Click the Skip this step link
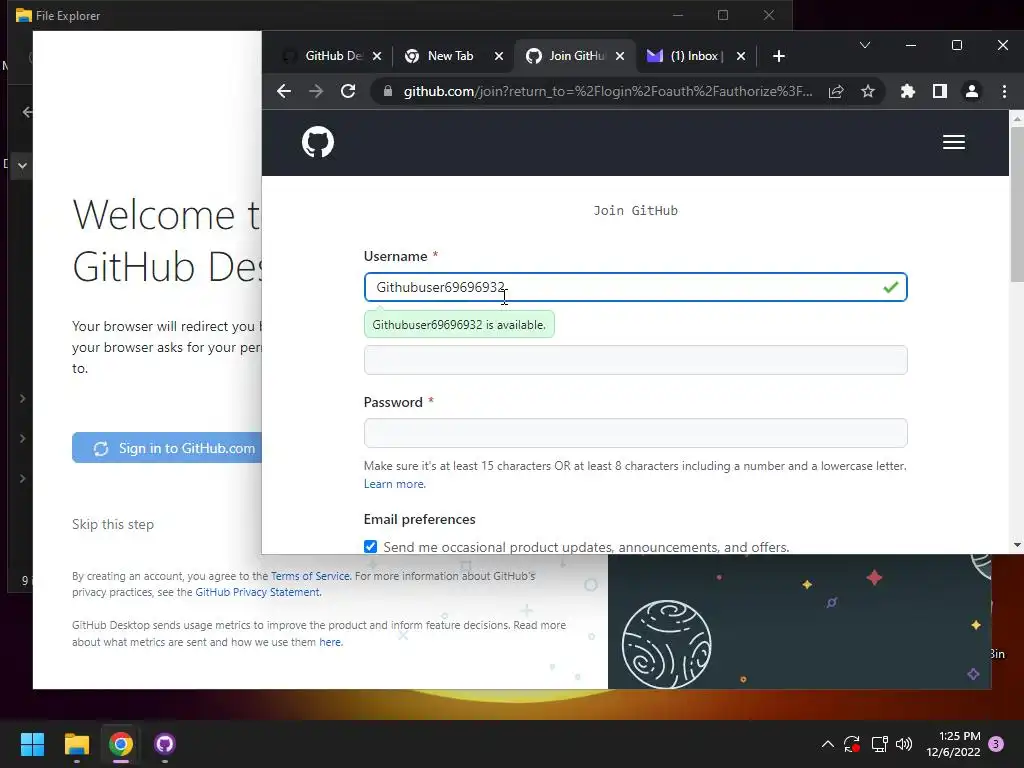The width and height of the screenshot is (1024, 768). (x=113, y=524)
